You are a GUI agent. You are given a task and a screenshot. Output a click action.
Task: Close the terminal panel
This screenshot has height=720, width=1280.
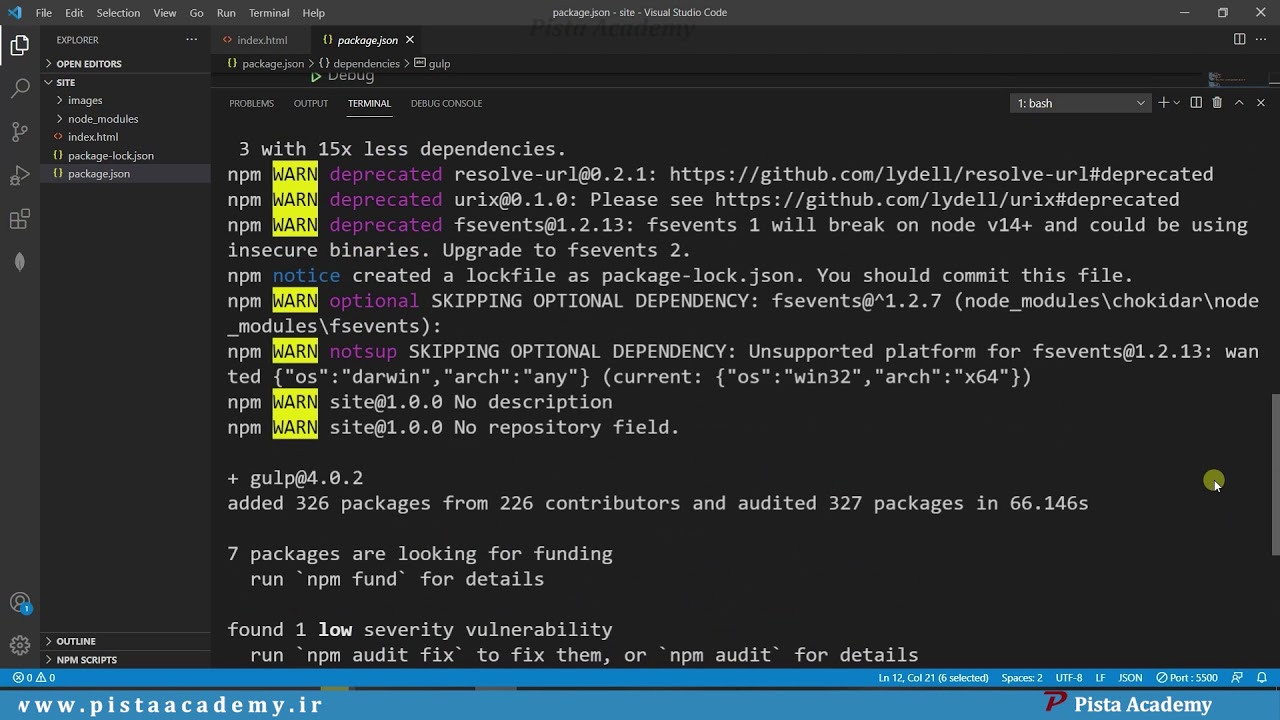click(x=1261, y=103)
